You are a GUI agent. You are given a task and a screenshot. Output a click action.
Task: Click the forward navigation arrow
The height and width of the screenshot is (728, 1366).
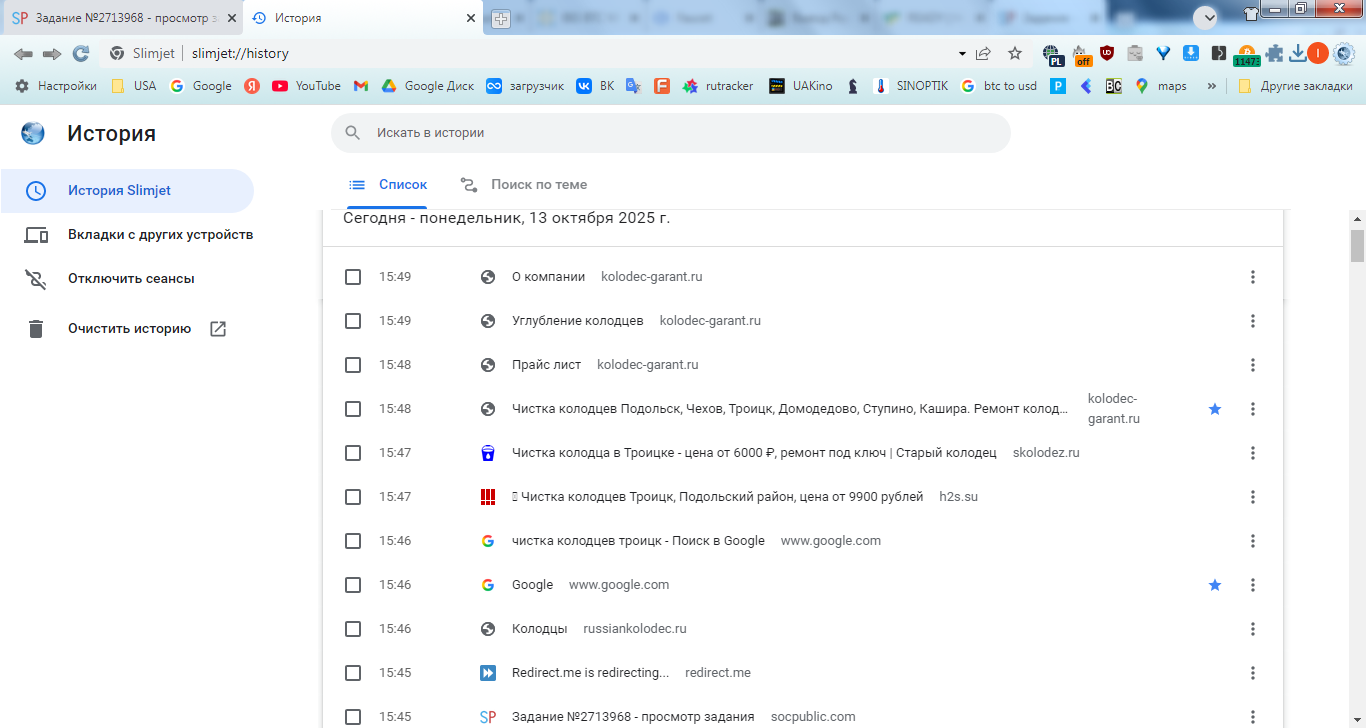click(x=52, y=54)
